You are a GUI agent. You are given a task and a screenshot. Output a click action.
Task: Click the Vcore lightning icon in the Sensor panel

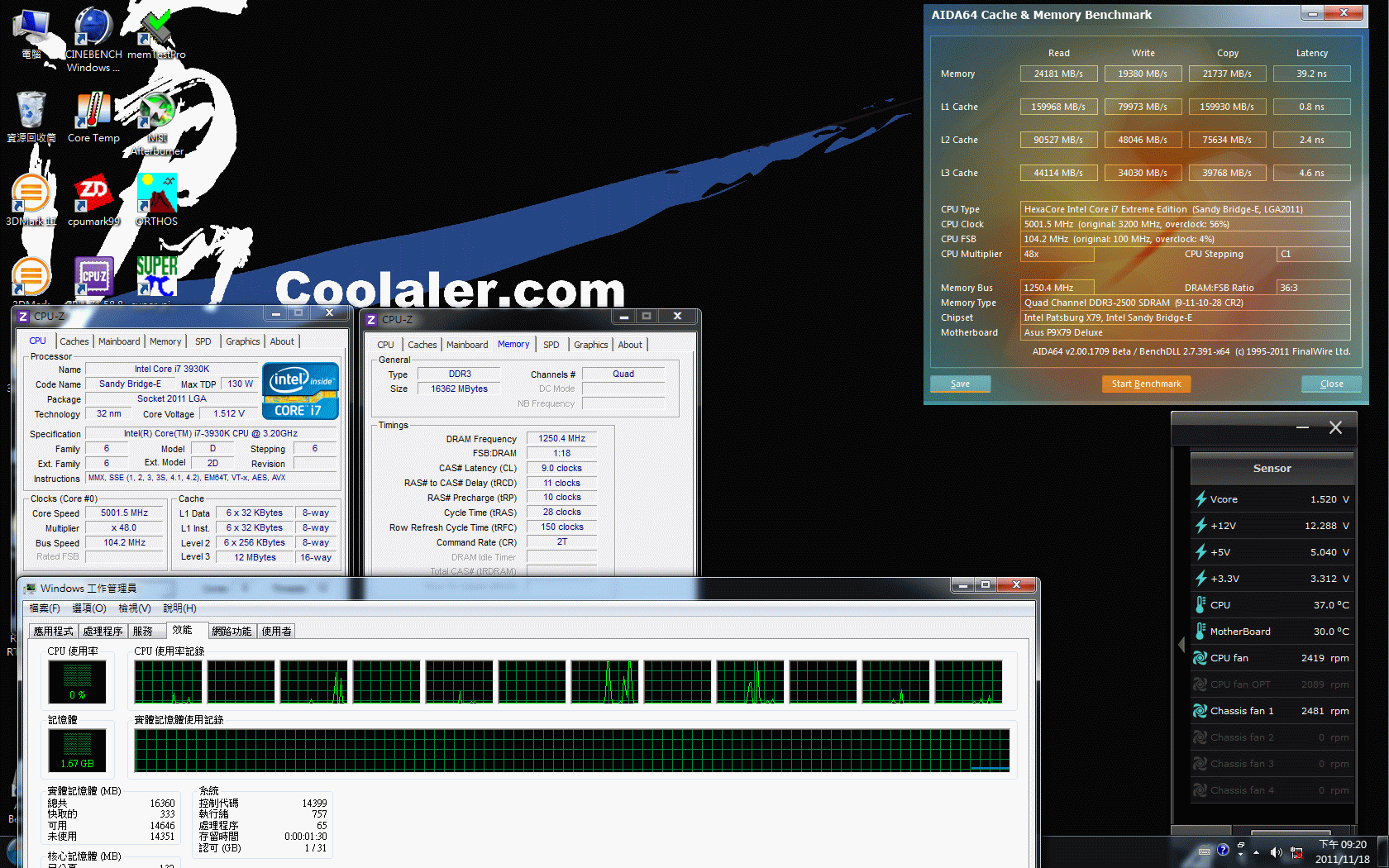1200,499
